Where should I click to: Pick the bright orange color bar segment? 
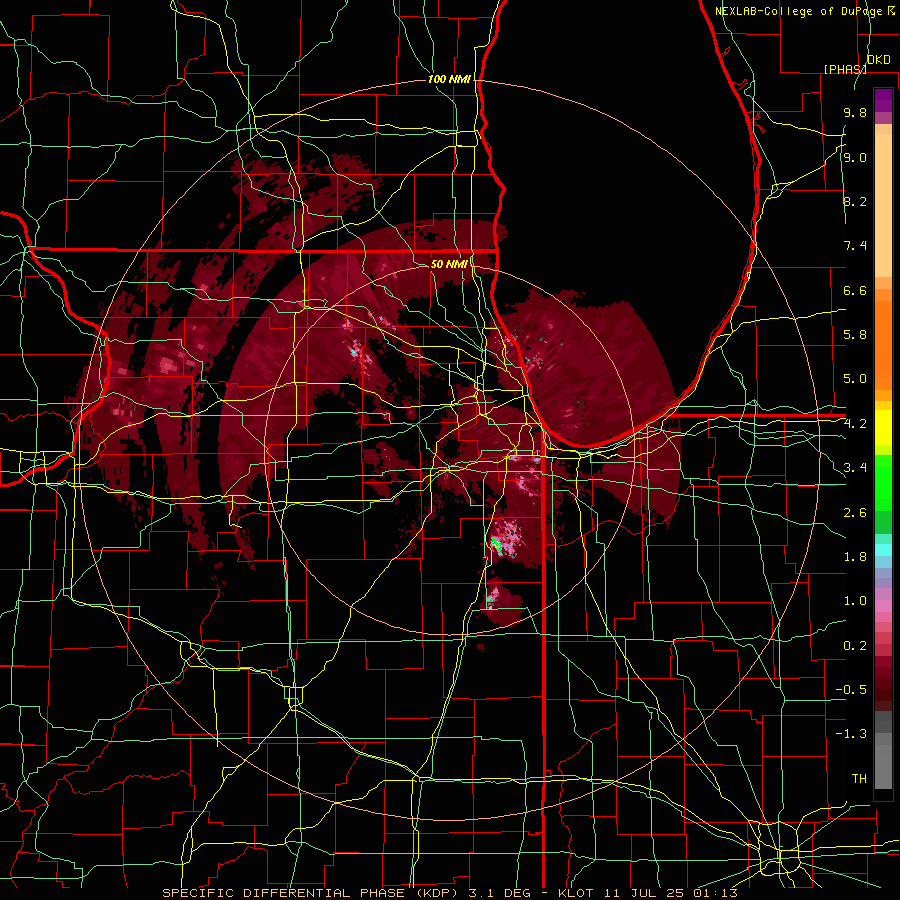tap(883, 345)
